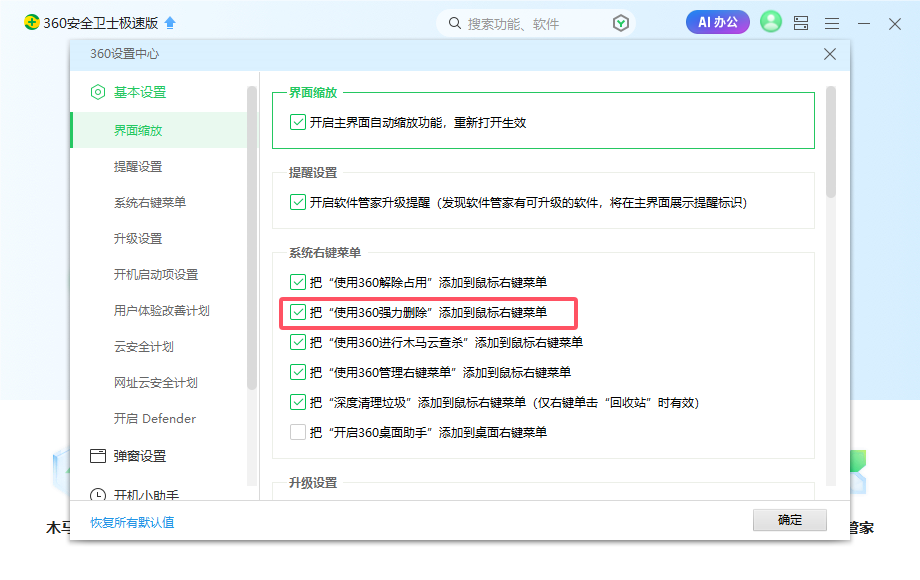Toggle 开启软件管家升级提醒 checkbox
This screenshot has height=580, width=920.
(x=297, y=202)
